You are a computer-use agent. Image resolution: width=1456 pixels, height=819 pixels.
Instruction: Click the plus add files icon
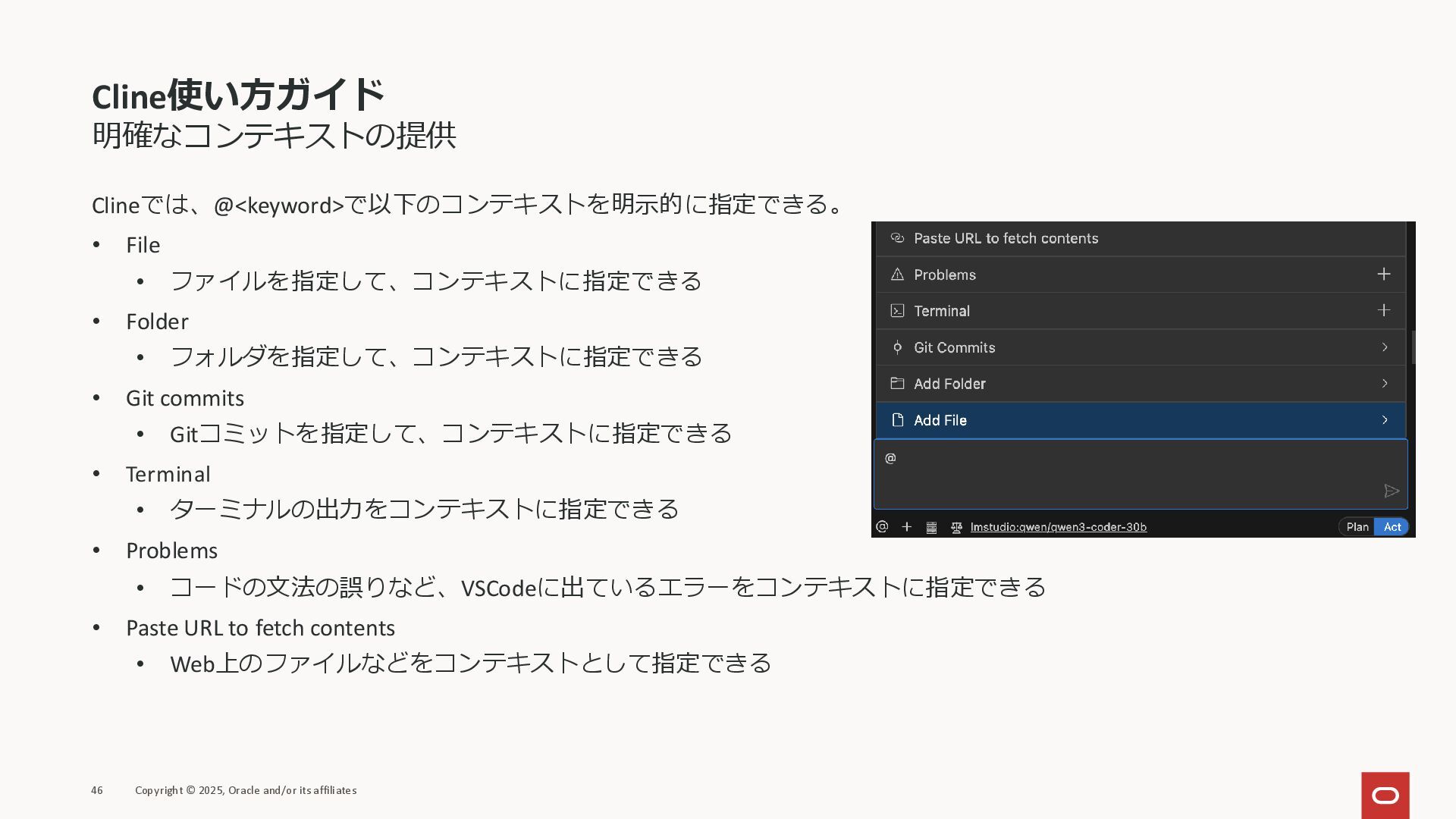click(906, 527)
